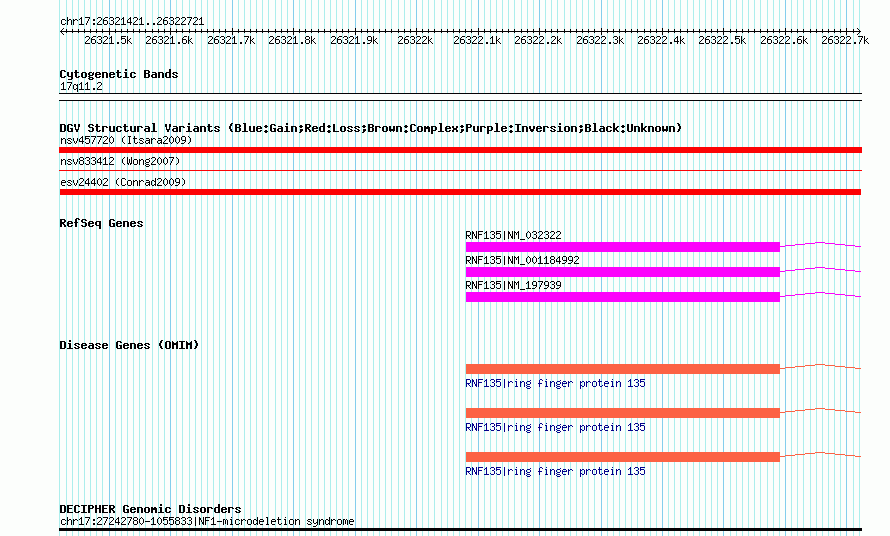Select the 26322.2k ruler tick label
The height and width of the screenshot is (536, 890).
click(538, 40)
